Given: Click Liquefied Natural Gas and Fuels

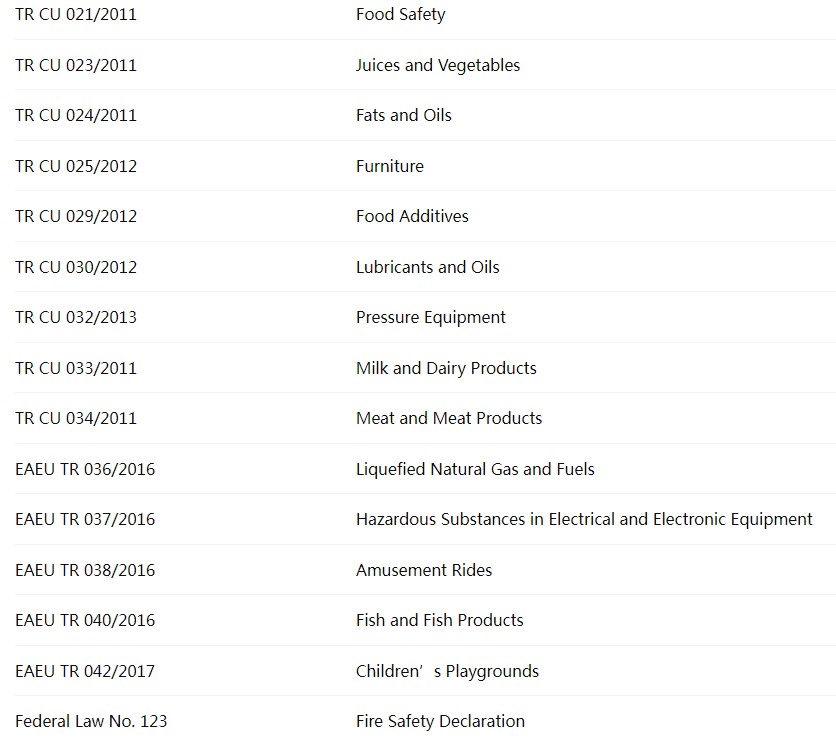Looking at the screenshot, I should tap(474, 470).
